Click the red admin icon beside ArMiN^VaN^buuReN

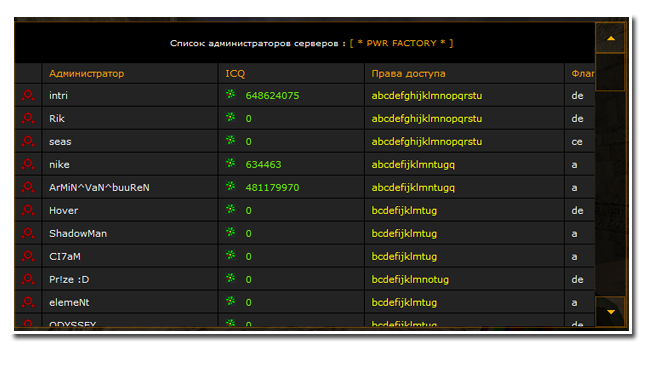coord(28,187)
